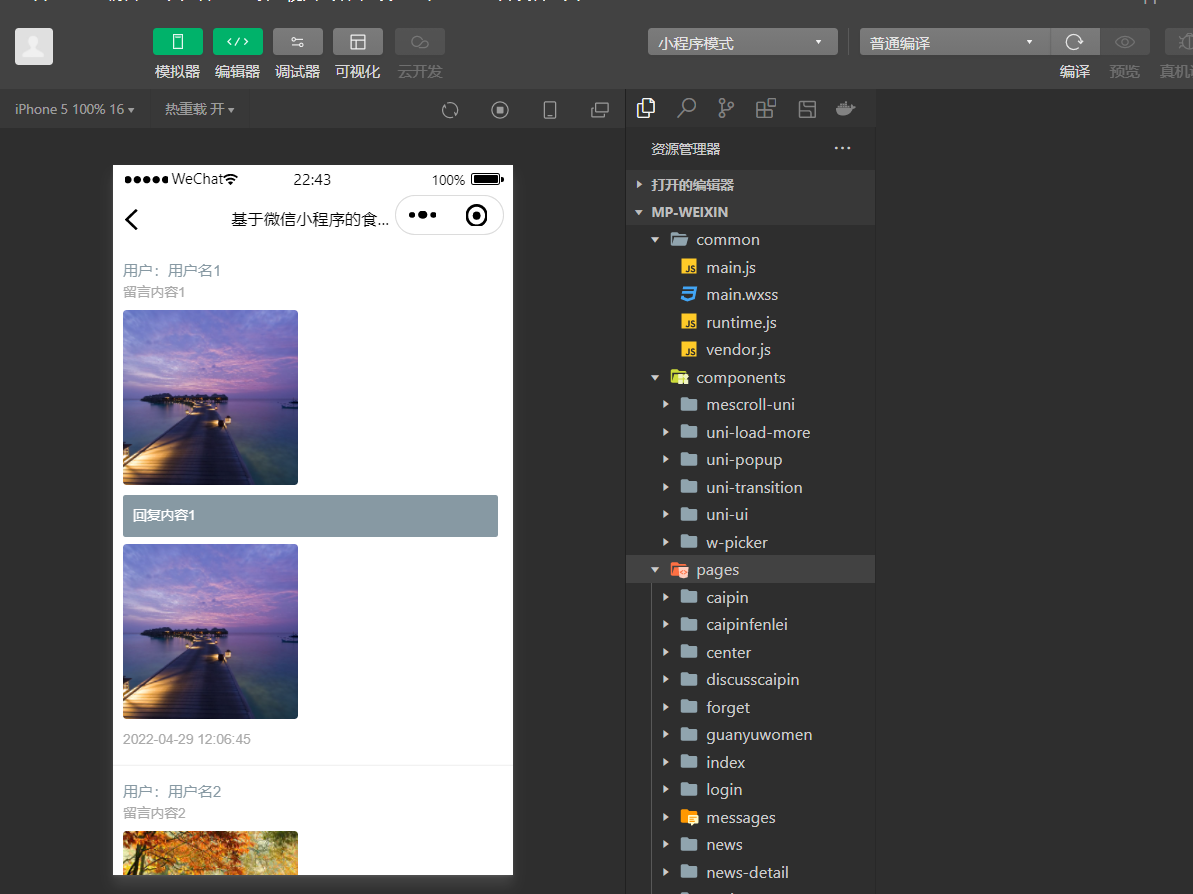This screenshot has height=894, width=1193.
Task: Expand the discusscaipin folder
Action: (x=750, y=679)
